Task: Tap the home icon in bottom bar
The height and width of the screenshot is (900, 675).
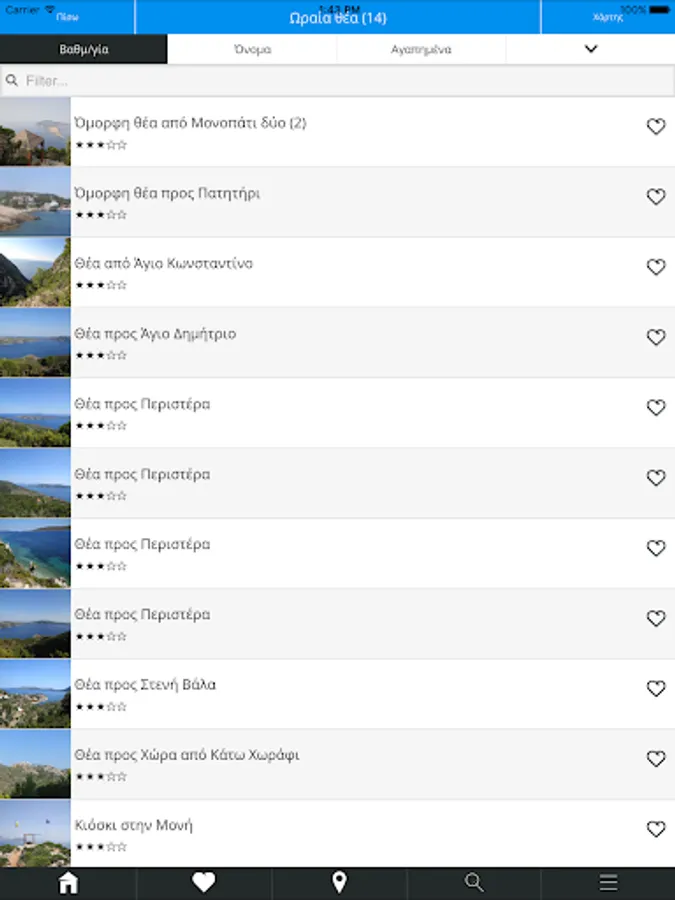Action: coord(68,882)
